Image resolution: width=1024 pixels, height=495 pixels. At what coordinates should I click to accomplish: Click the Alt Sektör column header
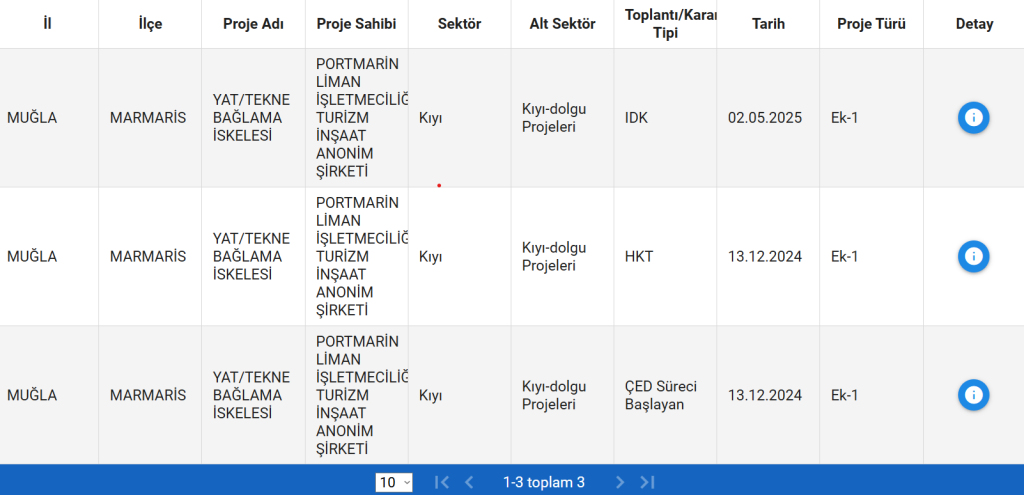click(x=562, y=24)
